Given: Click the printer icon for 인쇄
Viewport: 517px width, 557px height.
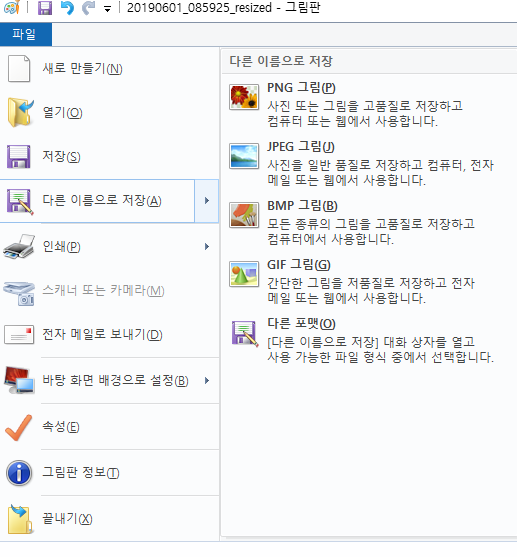Looking at the screenshot, I should [x=19, y=247].
